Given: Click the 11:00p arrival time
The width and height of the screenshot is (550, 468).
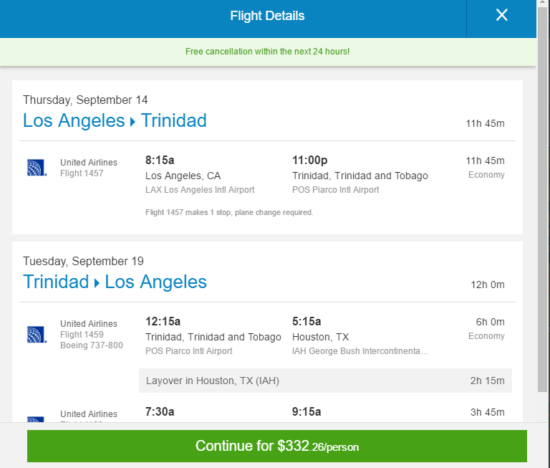Looking at the screenshot, I should (310, 160).
